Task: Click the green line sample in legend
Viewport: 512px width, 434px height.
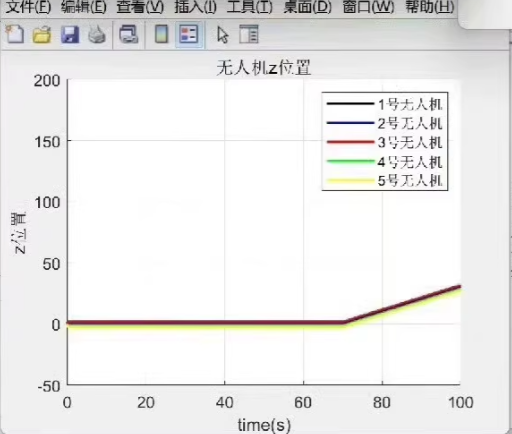Action: coord(350,162)
